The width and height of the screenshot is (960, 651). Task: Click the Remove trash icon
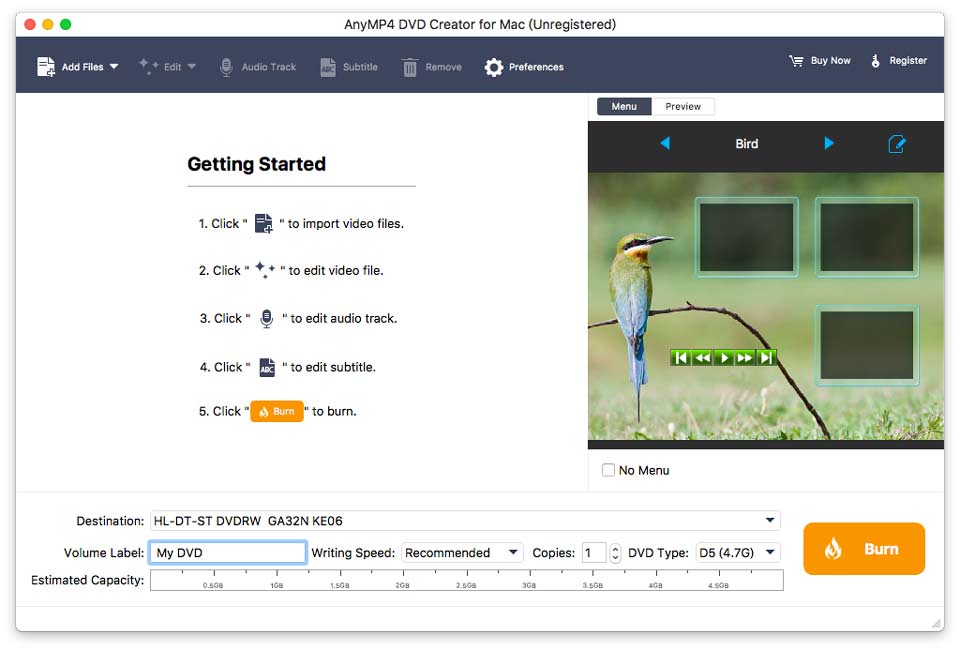412,66
